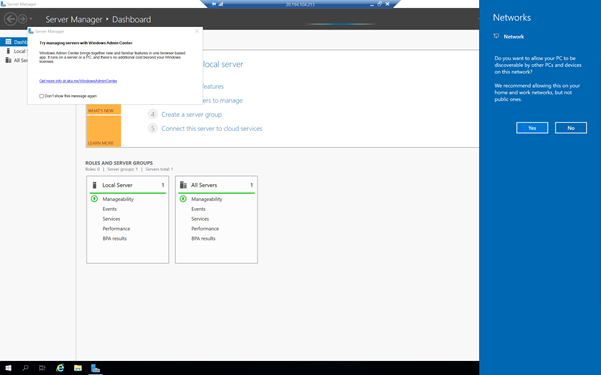
Task: Open Events in Local Server tile
Action: point(110,209)
